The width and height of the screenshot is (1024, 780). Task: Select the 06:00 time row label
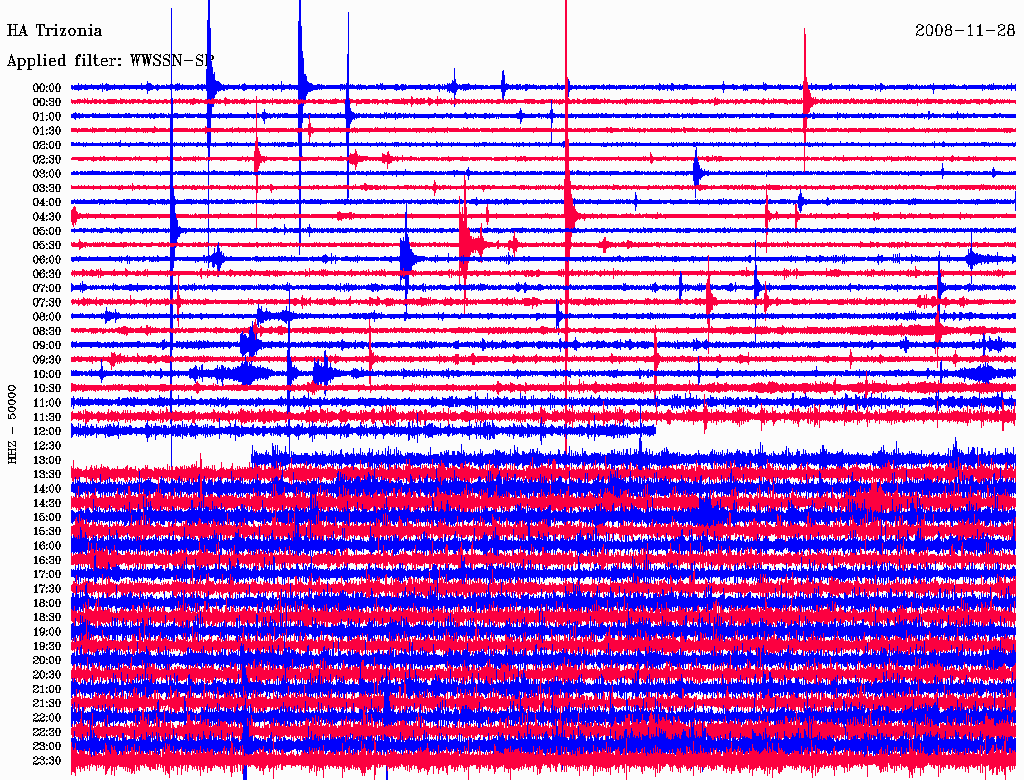(47, 260)
